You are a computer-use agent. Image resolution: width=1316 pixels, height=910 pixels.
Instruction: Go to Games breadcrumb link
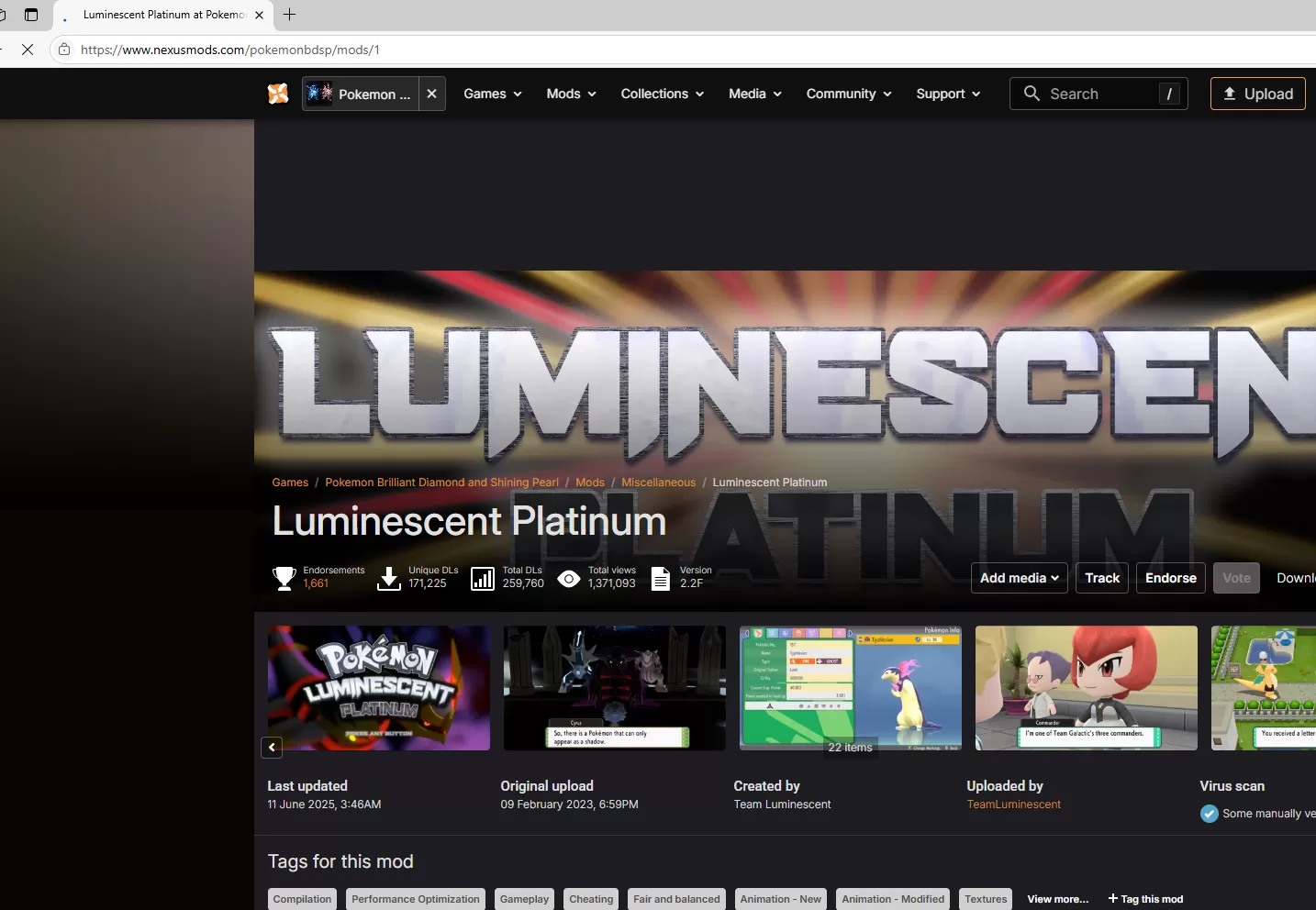pos(290,483)
